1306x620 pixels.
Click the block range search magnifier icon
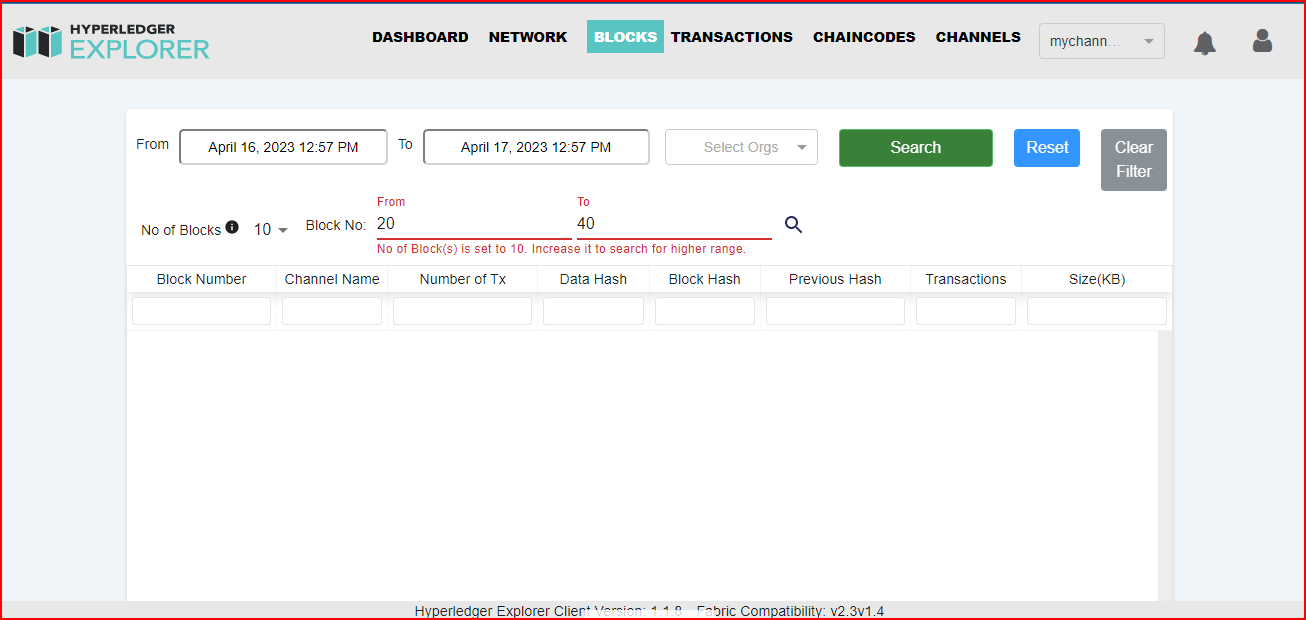point(793,224)
